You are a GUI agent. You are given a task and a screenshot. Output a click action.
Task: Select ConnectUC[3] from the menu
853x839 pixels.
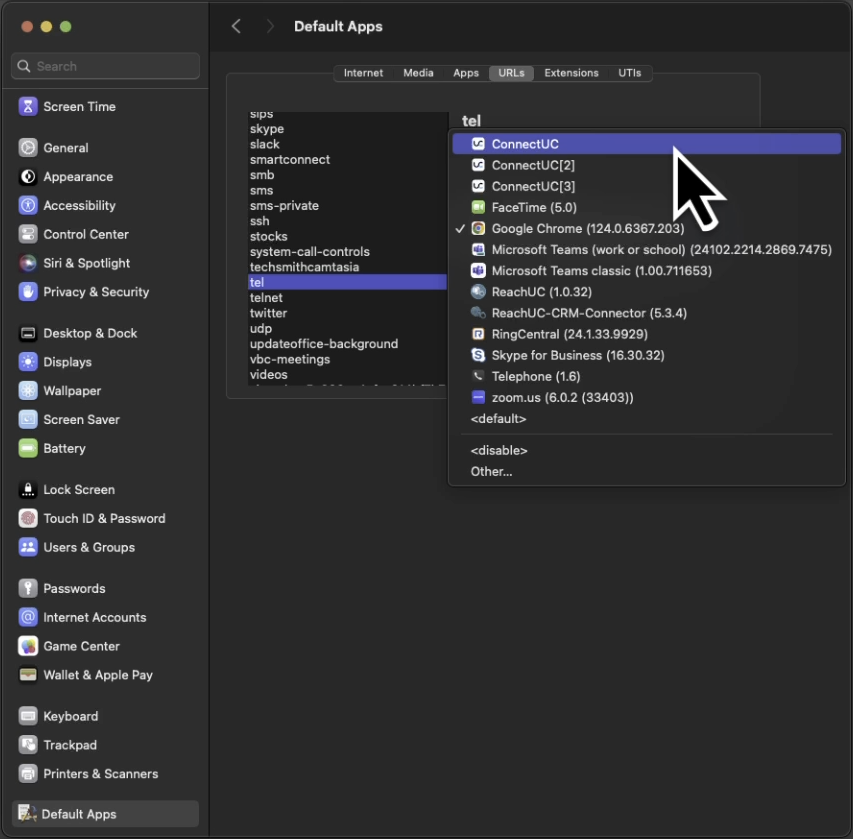coord(646,186)
